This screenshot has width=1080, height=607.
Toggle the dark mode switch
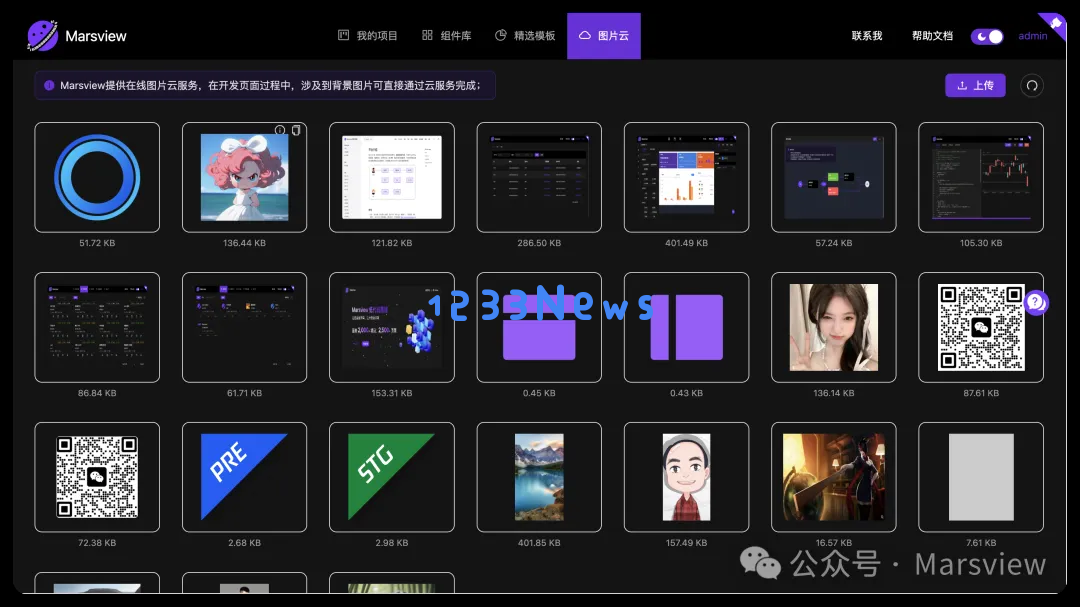tap(987, 37)
